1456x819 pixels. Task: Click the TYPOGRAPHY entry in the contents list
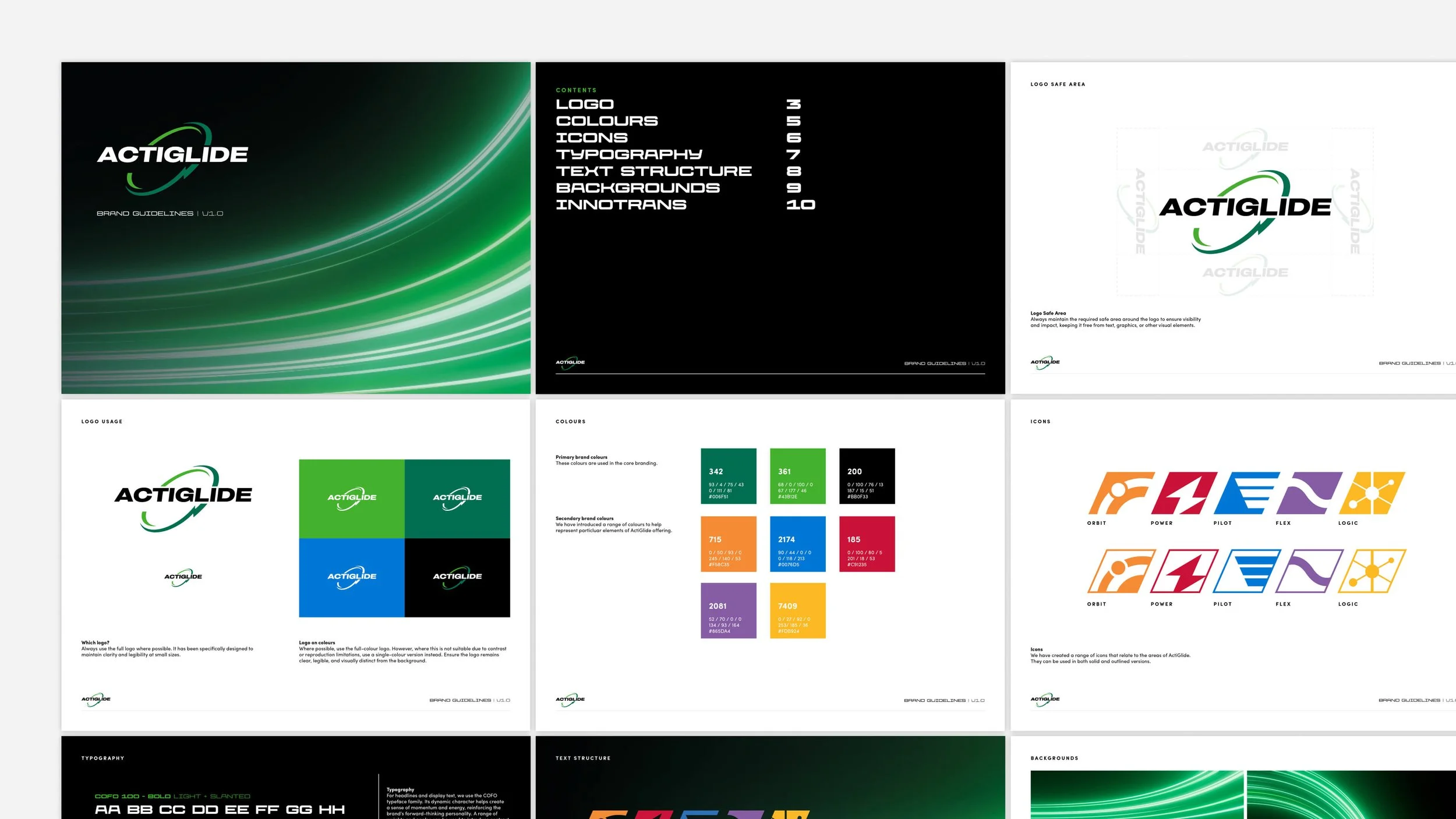pos(629,154)
